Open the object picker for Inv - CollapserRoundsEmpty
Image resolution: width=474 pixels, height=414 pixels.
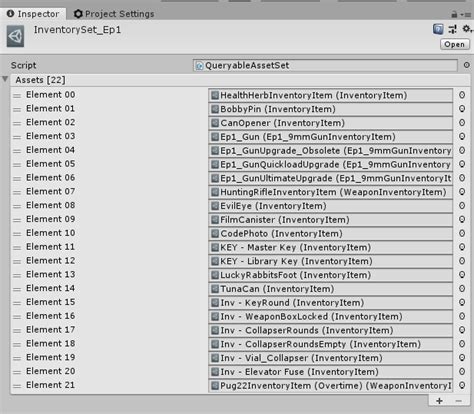pos(462,344)
